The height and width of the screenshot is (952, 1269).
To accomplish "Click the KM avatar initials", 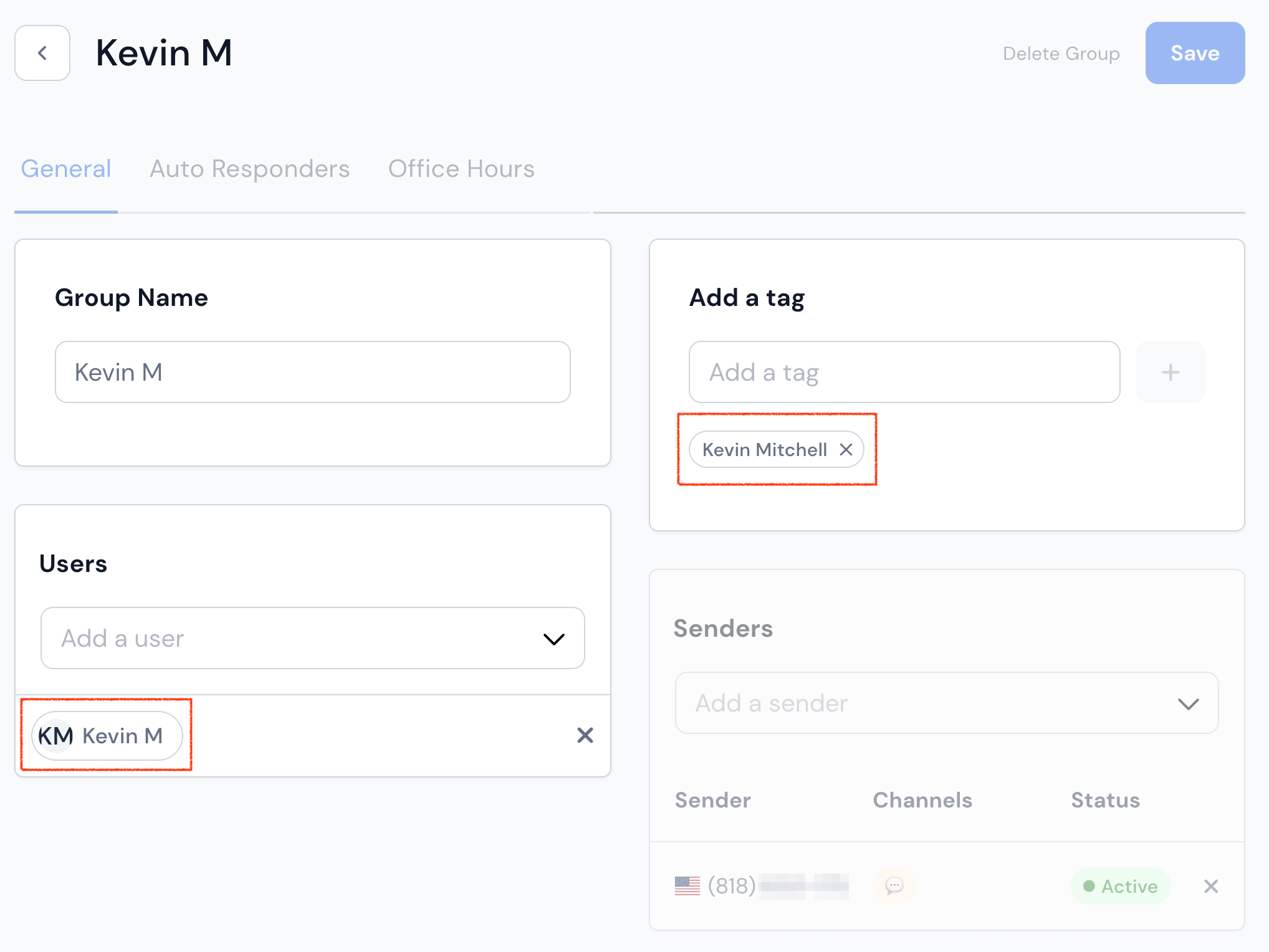I will 56,736.
